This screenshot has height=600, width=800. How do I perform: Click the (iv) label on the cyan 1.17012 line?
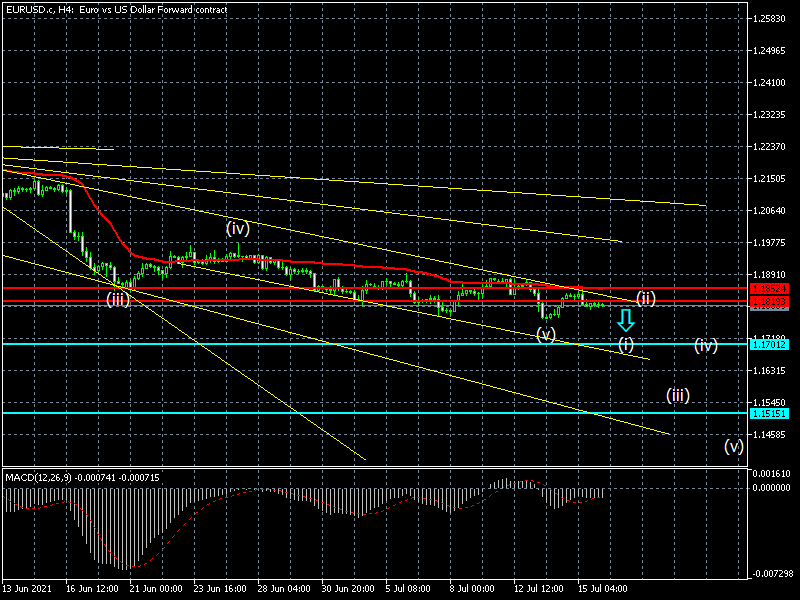tap(706, 346)
